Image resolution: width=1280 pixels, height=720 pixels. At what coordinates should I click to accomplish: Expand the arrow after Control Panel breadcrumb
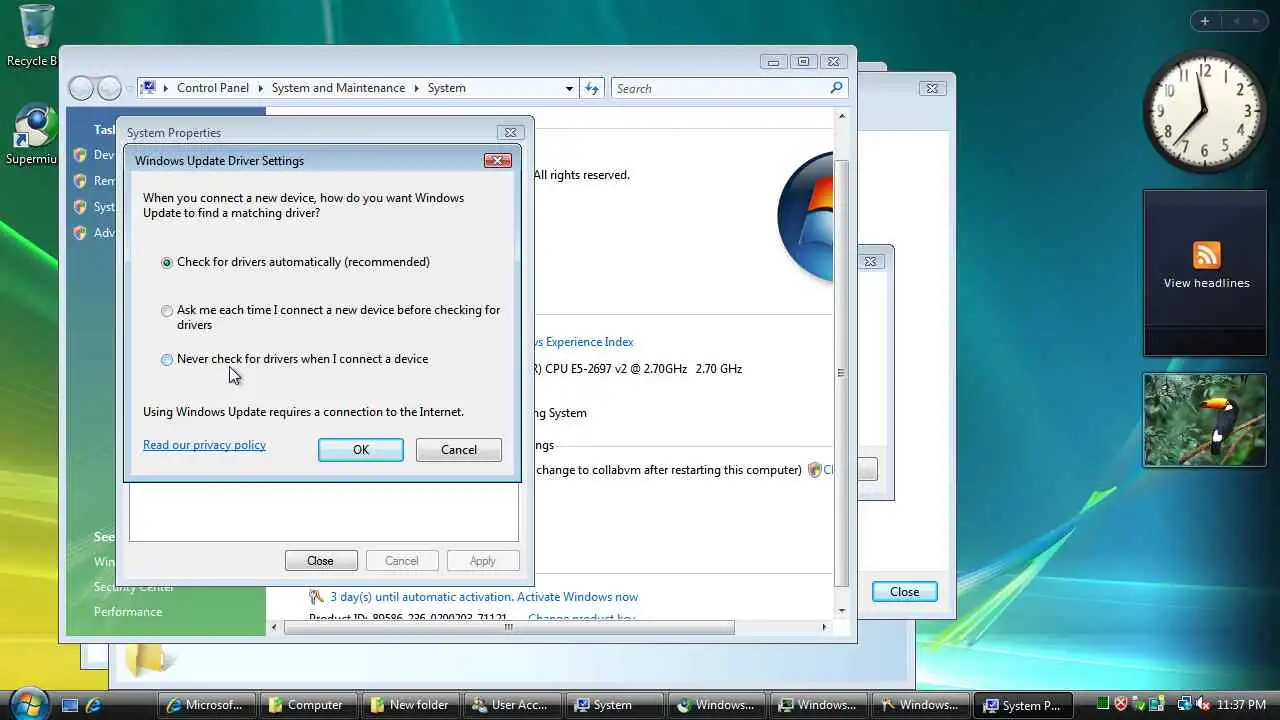pos(260,88)
